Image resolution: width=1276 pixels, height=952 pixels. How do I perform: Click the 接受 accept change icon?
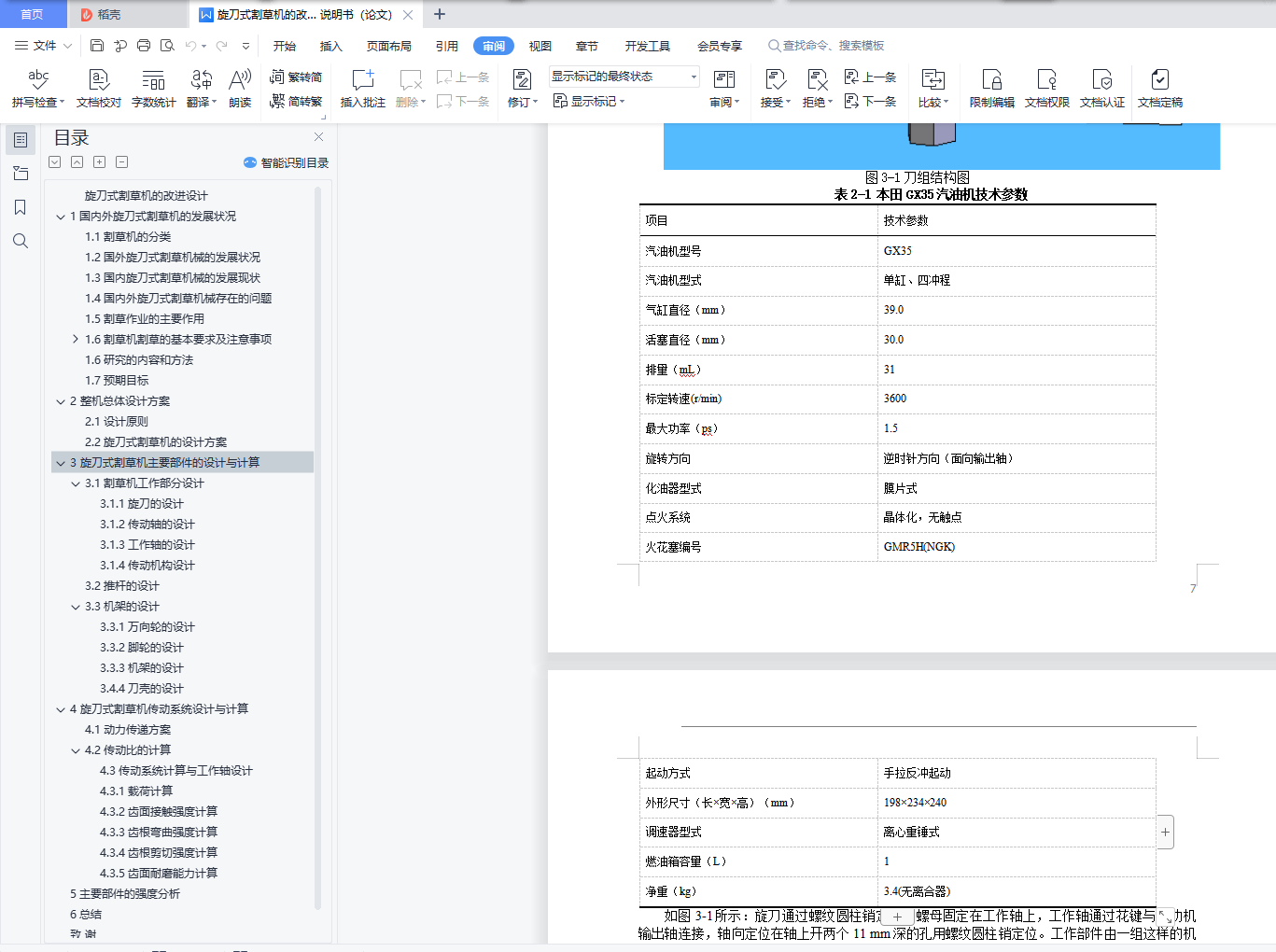[x=775, y=80]
